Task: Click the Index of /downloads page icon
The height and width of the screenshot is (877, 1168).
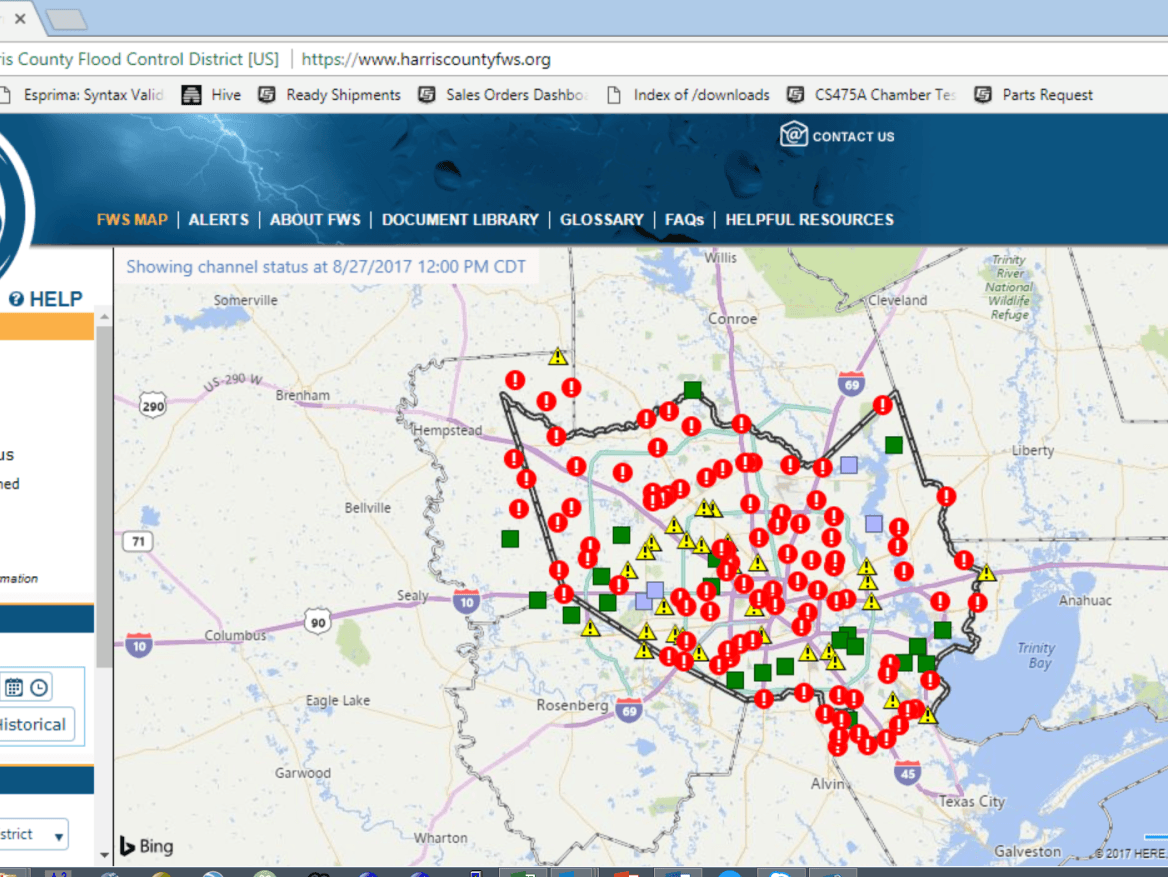Action: 614,95
